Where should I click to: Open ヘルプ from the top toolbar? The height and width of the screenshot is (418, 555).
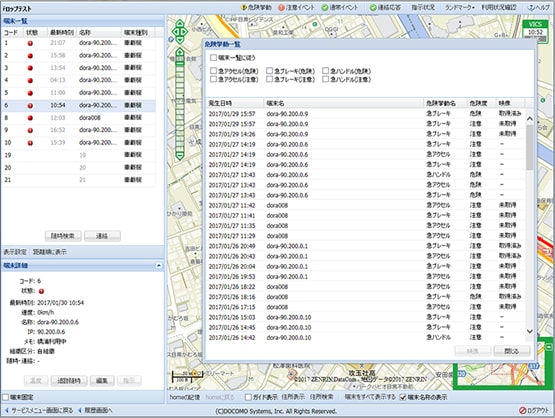tap(539, 7)
